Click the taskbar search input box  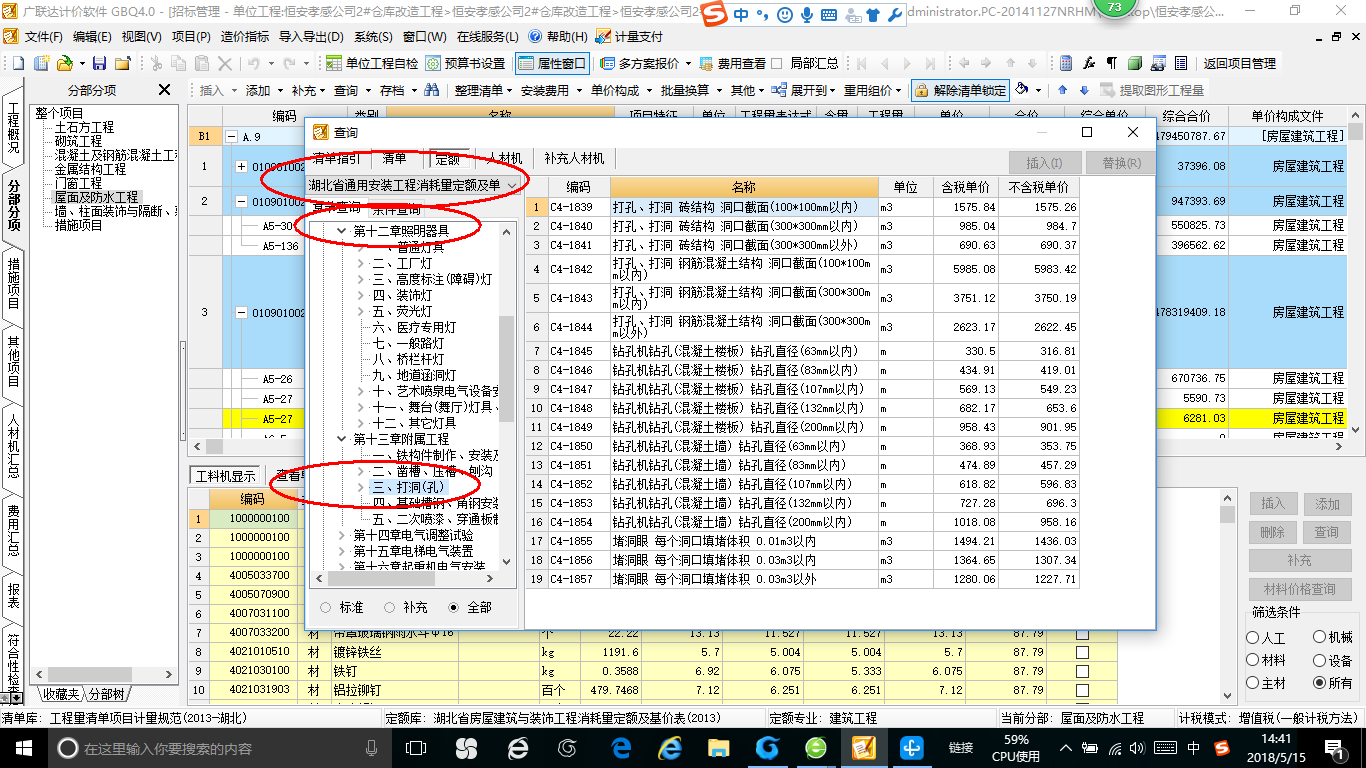tap(215, 748)
